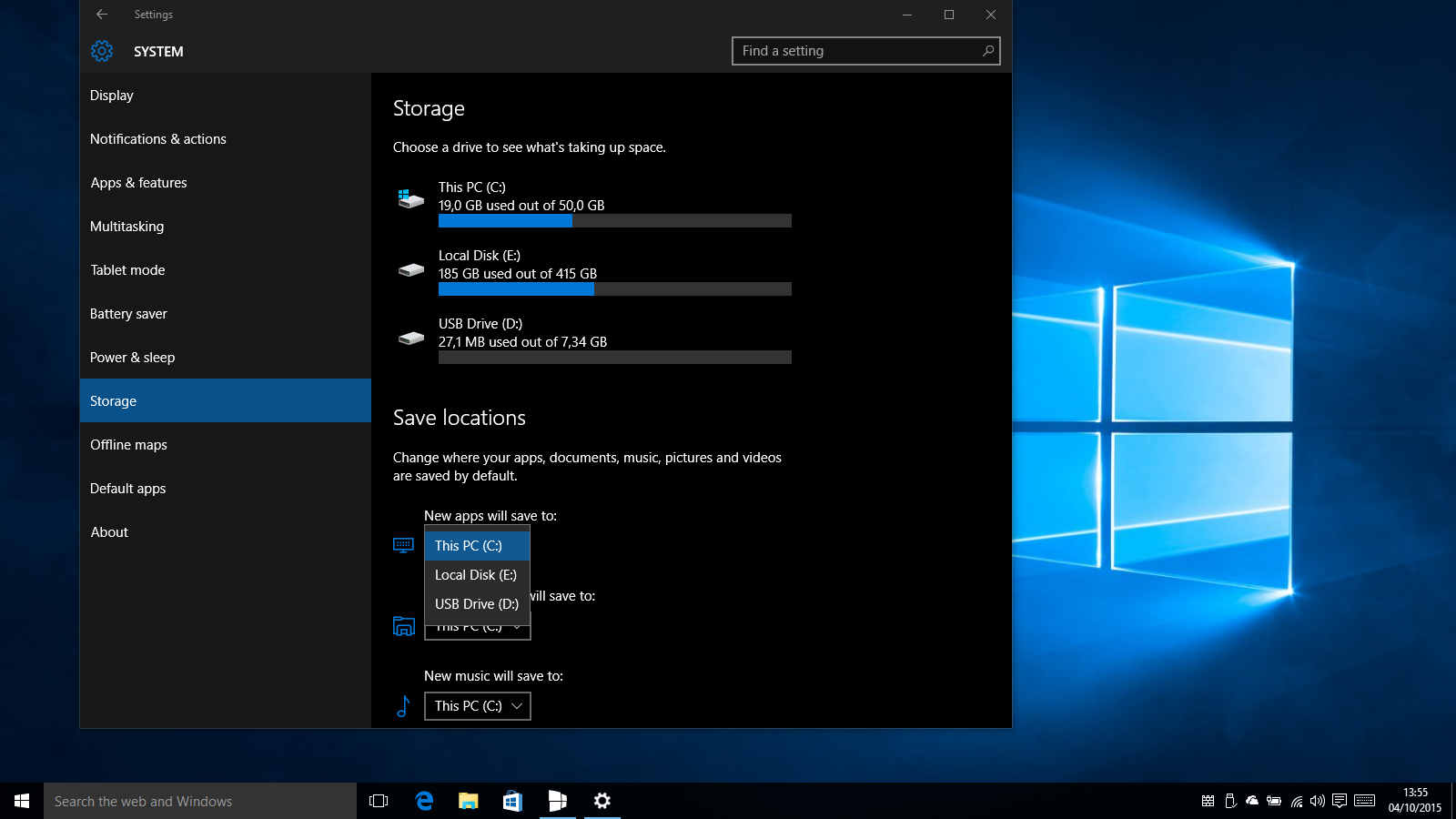Open File Explorer from the taskbar
This screenshot has width=1456, height=819.
click(468, 801)
